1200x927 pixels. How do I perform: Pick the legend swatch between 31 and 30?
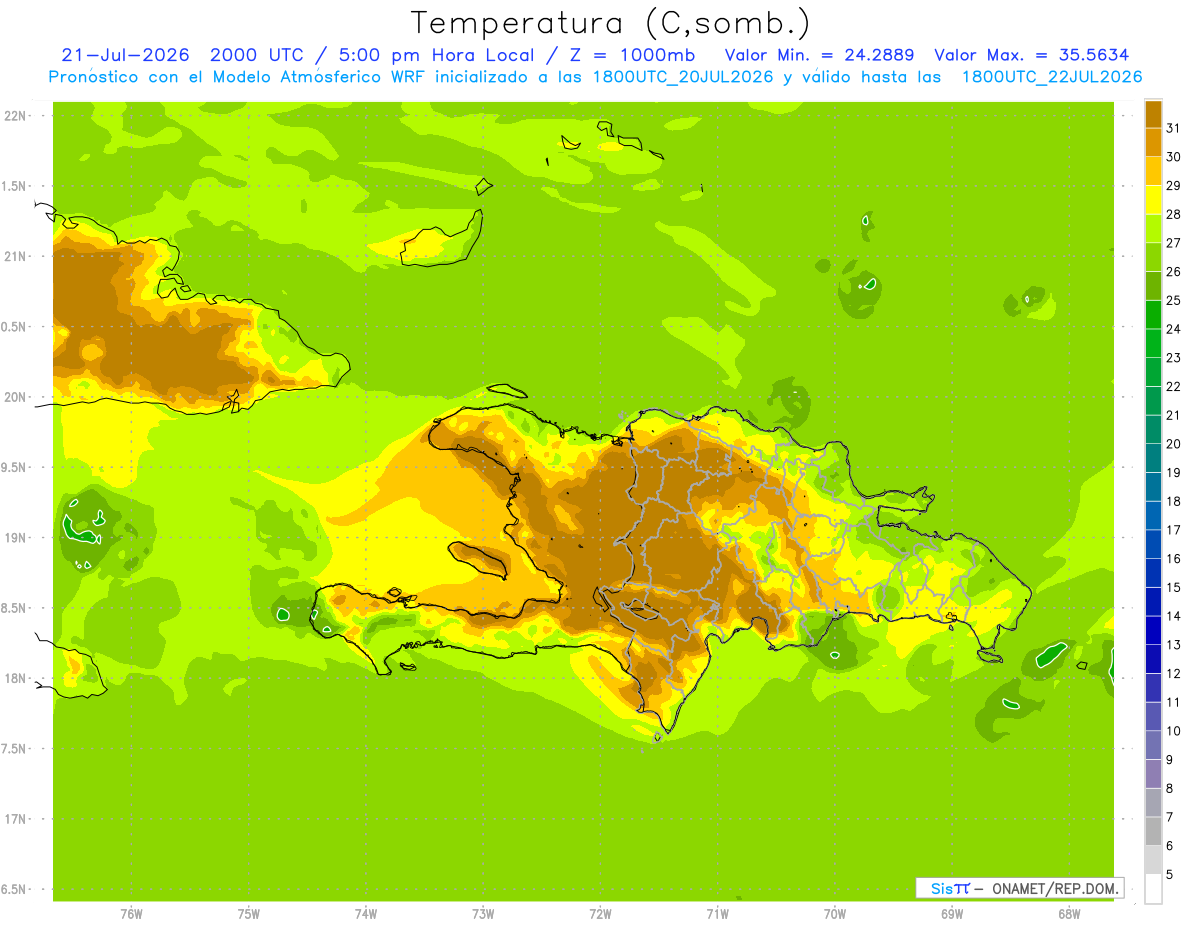(1153, 142)
